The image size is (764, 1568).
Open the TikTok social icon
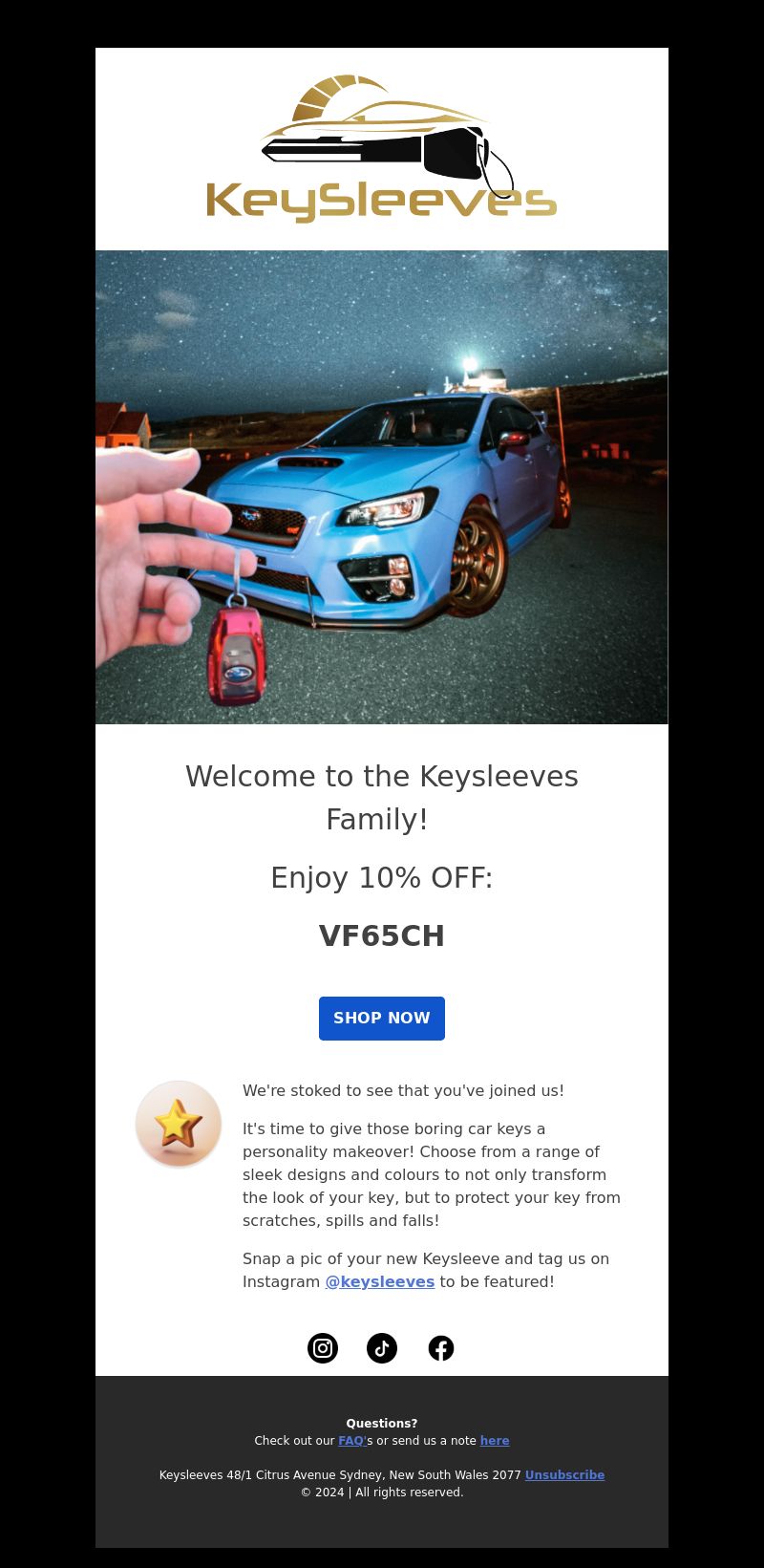click(382, 1348)
